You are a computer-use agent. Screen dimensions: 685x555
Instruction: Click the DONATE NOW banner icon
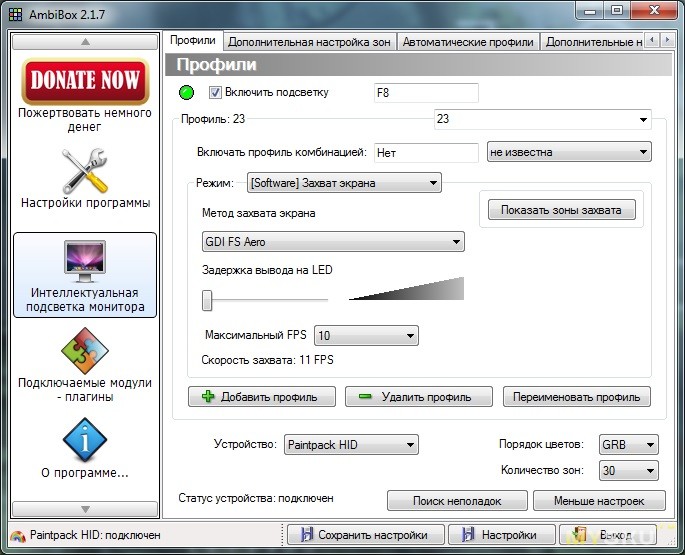86,81
